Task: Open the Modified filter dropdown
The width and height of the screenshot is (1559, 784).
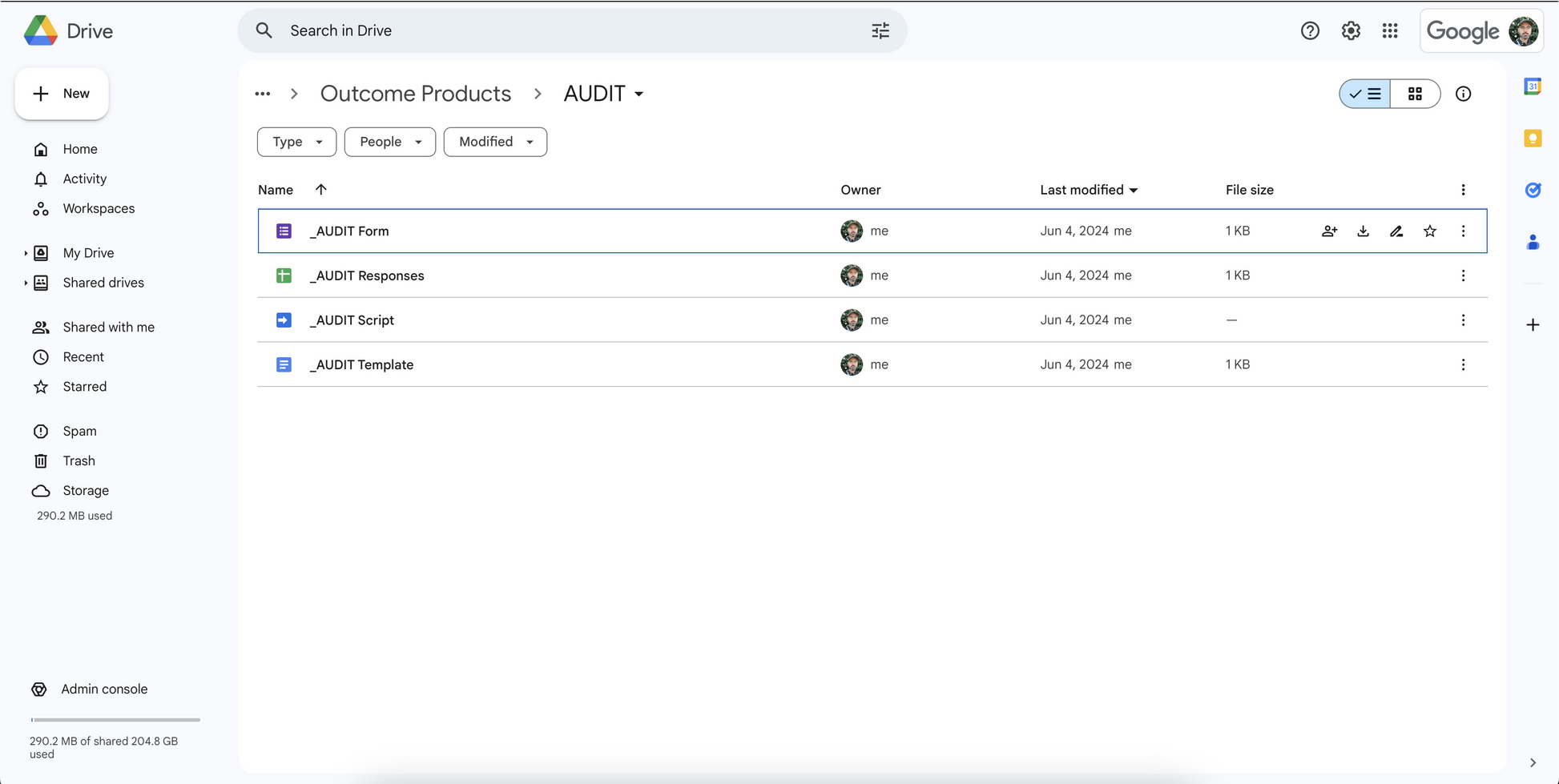Action: pyautogui.click(x=495, y=142)
